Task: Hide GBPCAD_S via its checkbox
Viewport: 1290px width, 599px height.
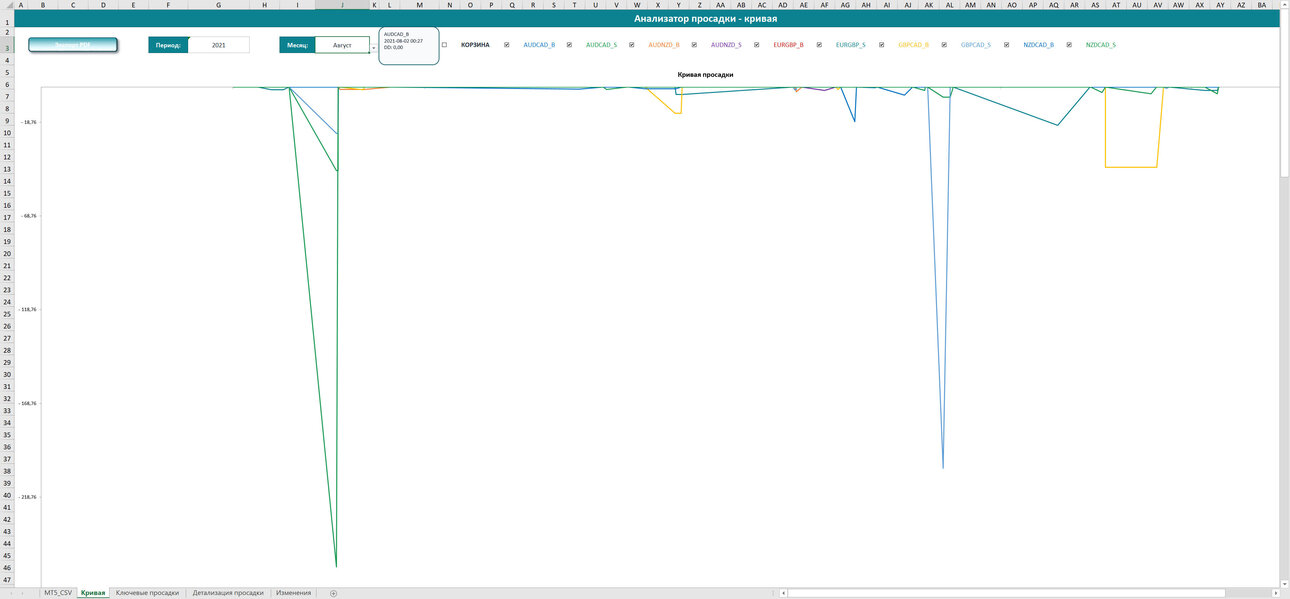Action: click(x=944, y=45)
